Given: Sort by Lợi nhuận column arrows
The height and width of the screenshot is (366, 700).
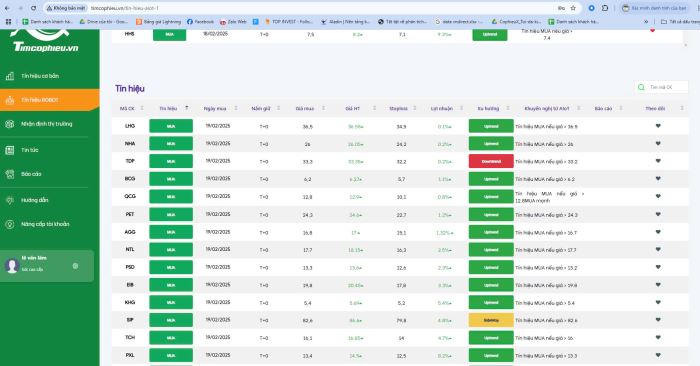Looking at the screenshot, I should tap(462, 108).
